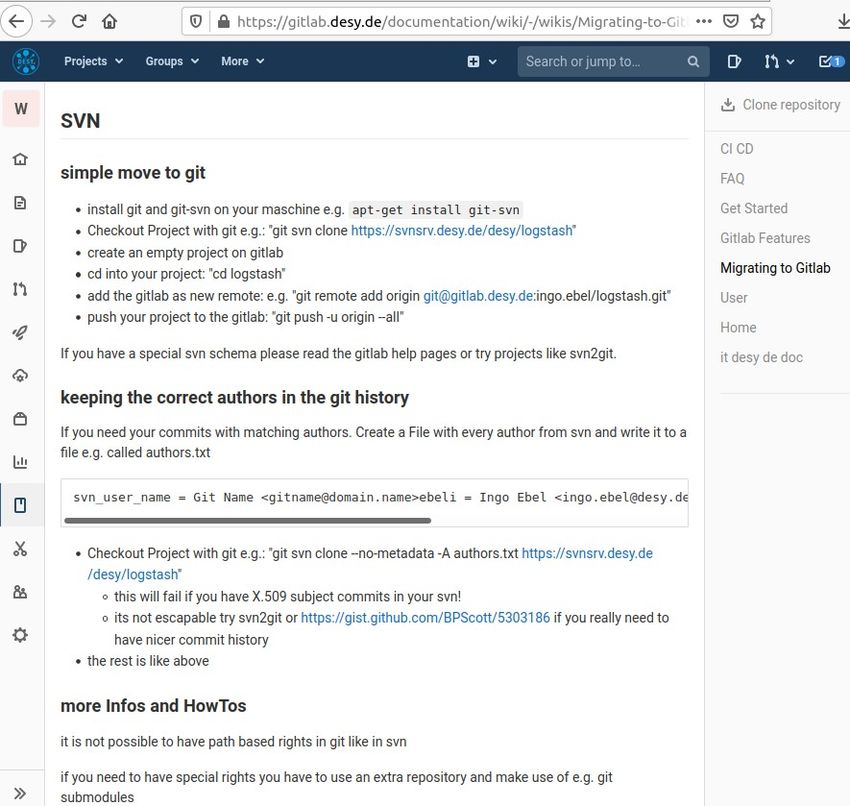Open Repository in left sidebar
Screen dimensions: 850x806
click(20, 203)
